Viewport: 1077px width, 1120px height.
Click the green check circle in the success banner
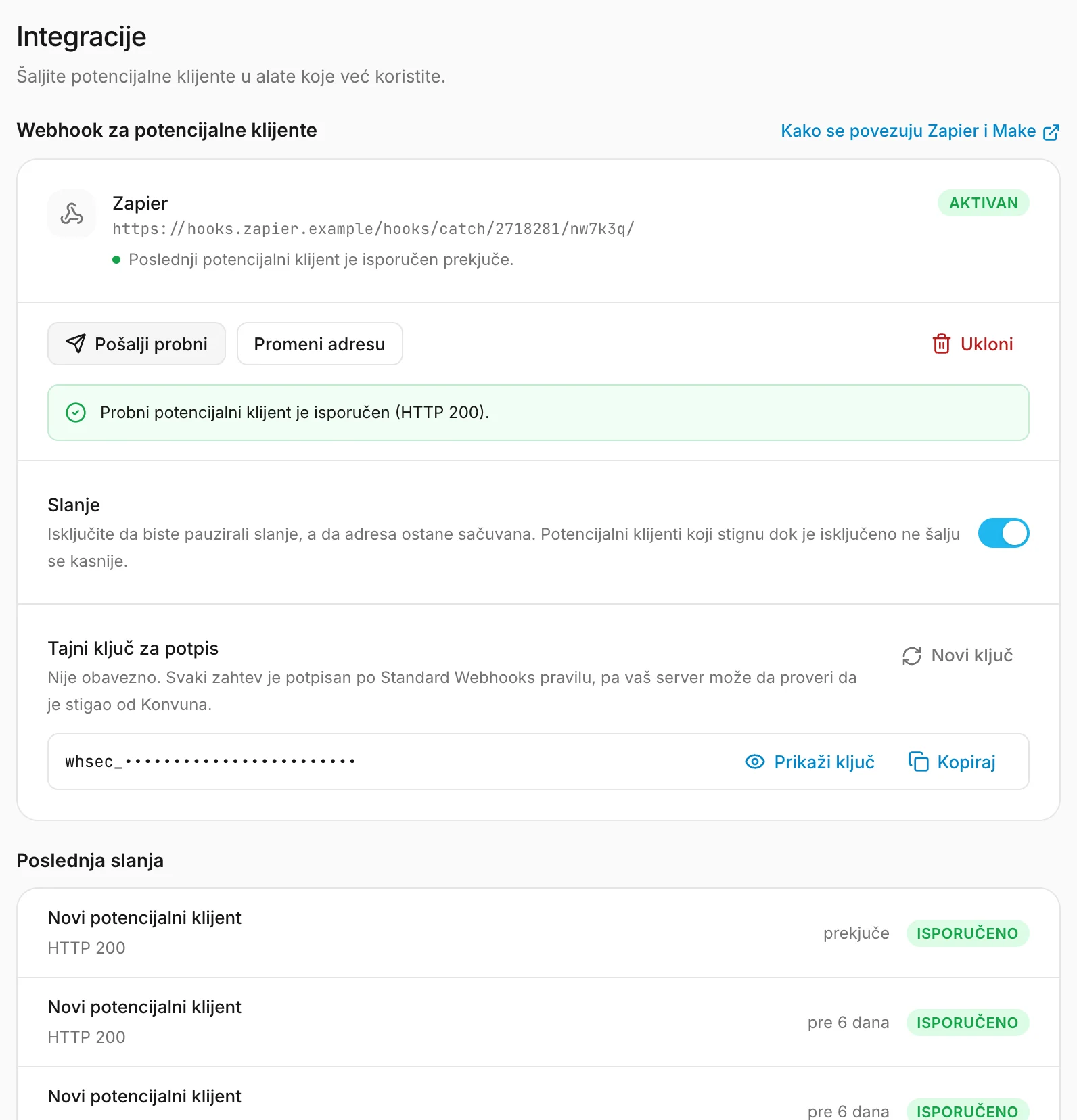(x=76, y=413)
